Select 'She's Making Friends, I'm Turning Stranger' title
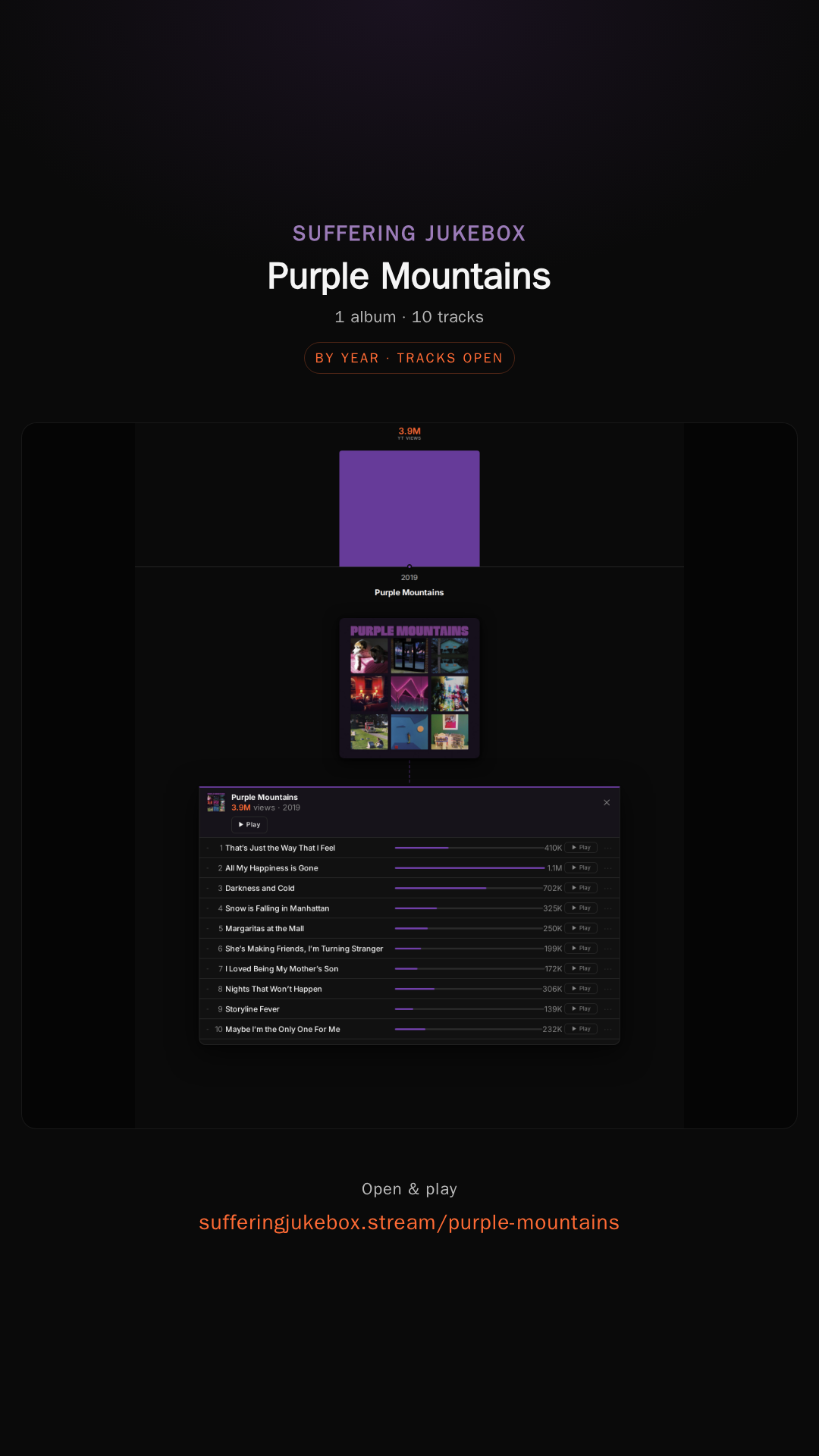819x1456 pixels. pos(304,949)
